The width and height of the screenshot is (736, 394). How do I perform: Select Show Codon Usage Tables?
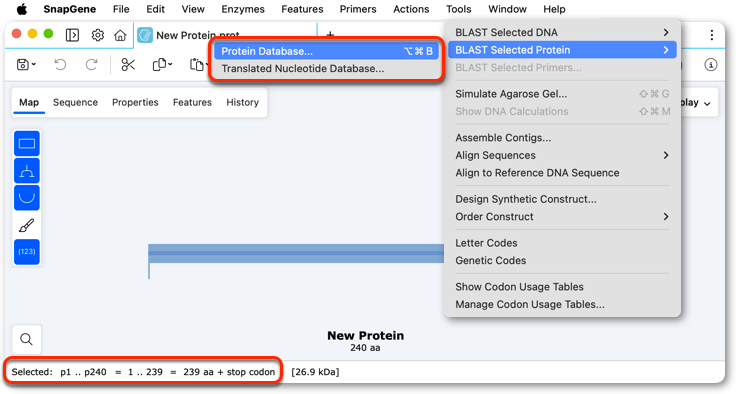pos(562,287)
